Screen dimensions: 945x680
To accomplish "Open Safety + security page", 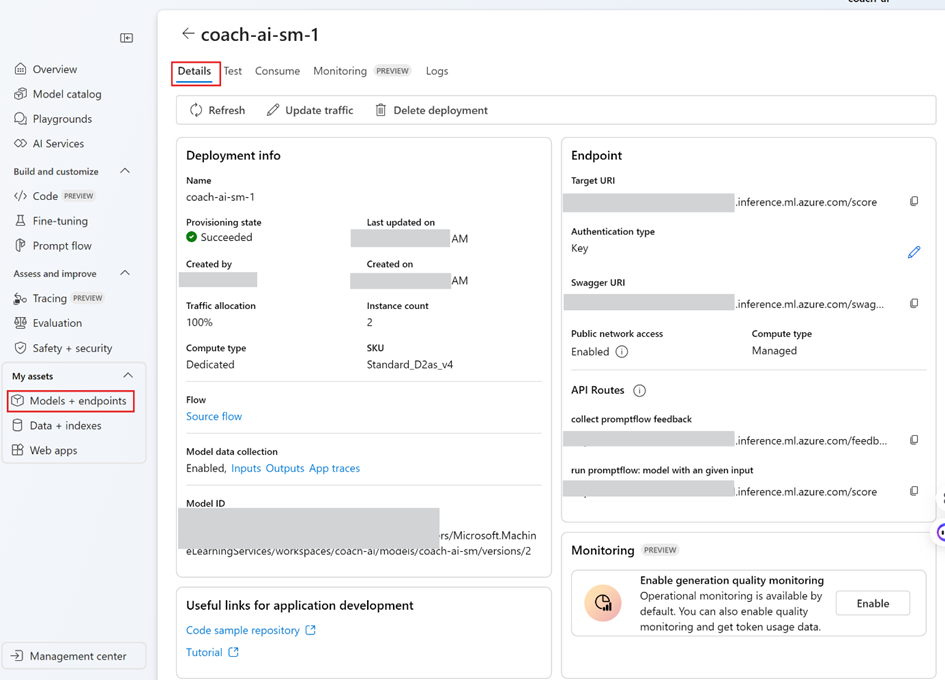I will coord(63,348).
